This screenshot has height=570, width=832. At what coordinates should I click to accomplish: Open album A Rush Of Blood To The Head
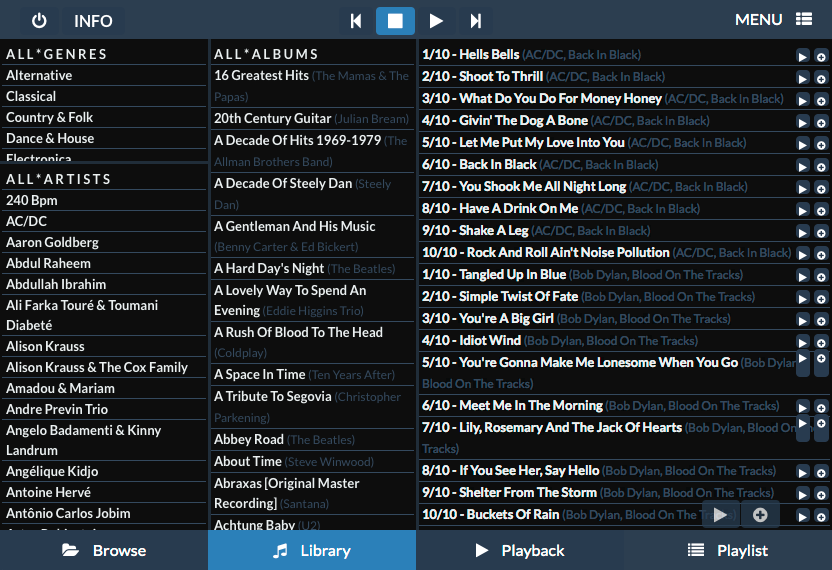coord(313,342)
